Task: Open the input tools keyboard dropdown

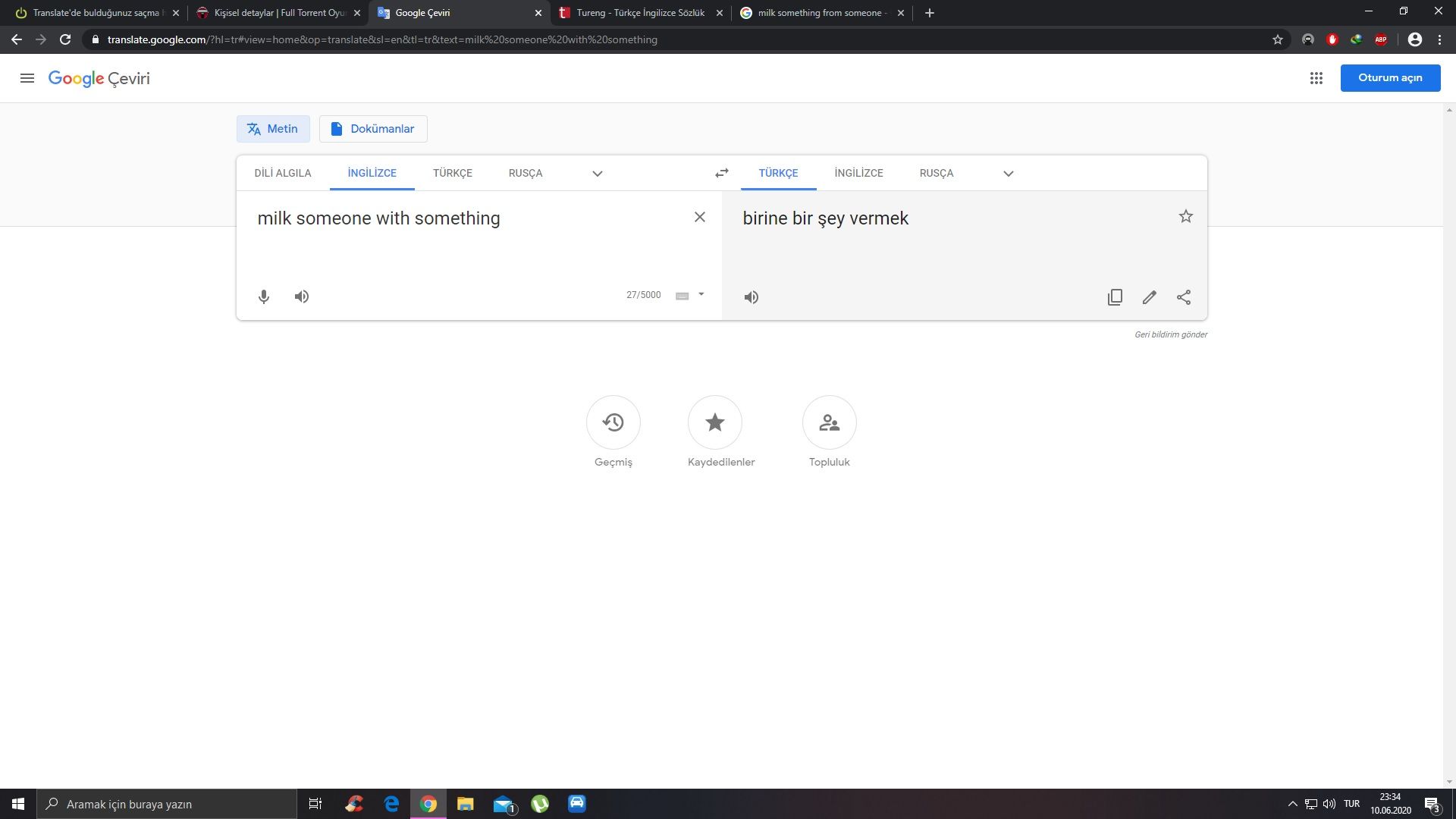Action: (701, 294)
